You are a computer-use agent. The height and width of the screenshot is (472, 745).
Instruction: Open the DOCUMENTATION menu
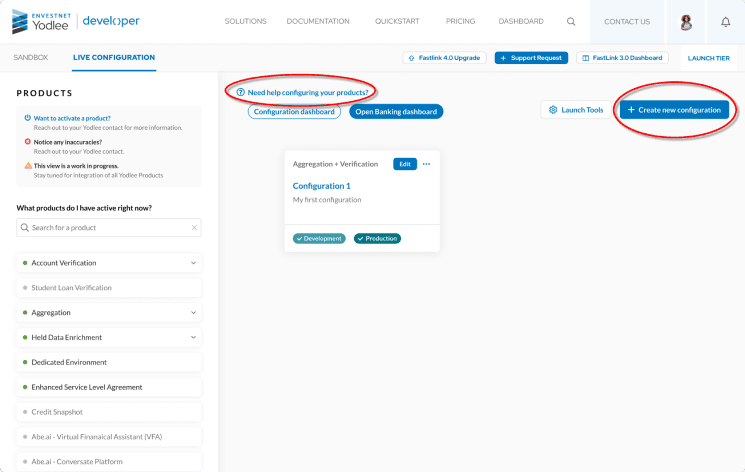pyautogui.click(x=318, y=21)
